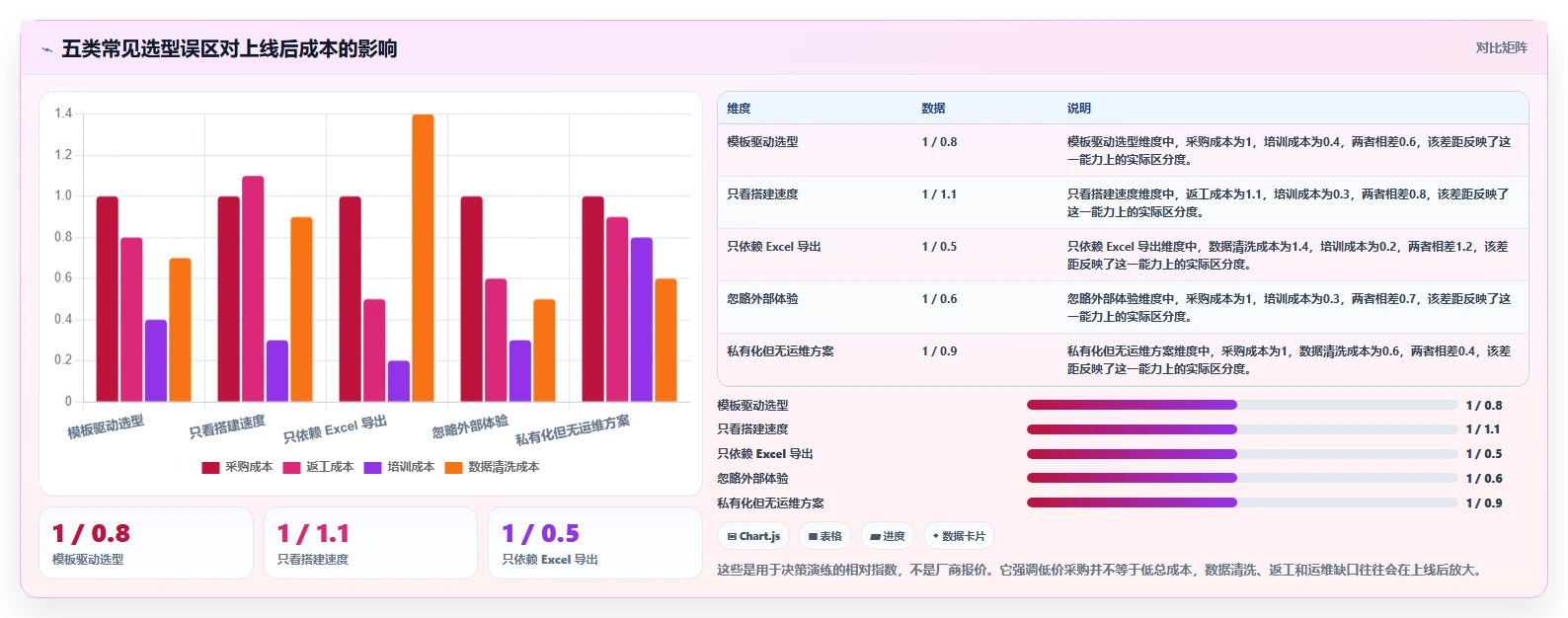This screenshot has width=1568, height=618.
Task: Click the 忽略外部体验 x-axis label on chart
Action: (x=470, y=426)
